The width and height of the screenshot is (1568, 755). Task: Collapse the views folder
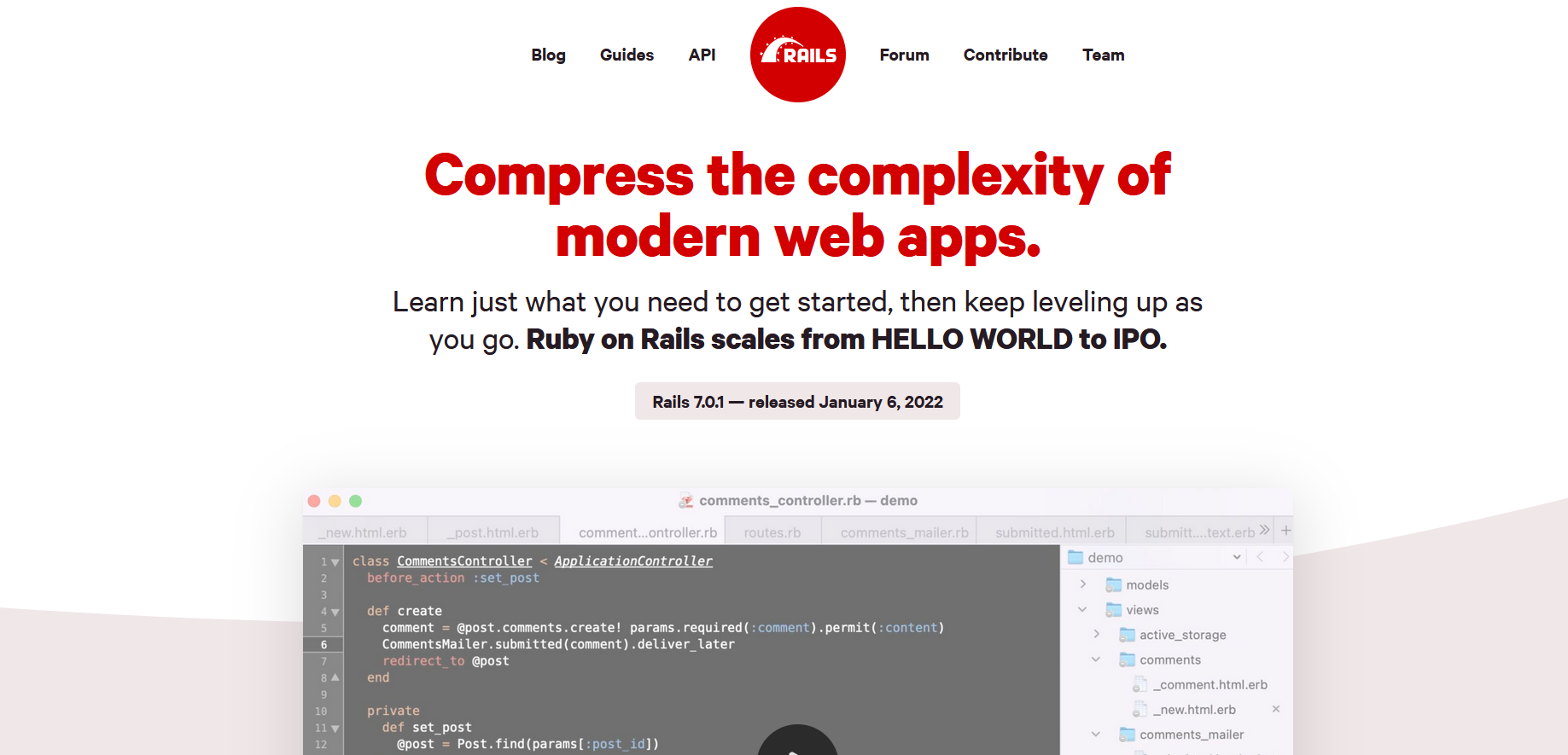(1082, 609)
